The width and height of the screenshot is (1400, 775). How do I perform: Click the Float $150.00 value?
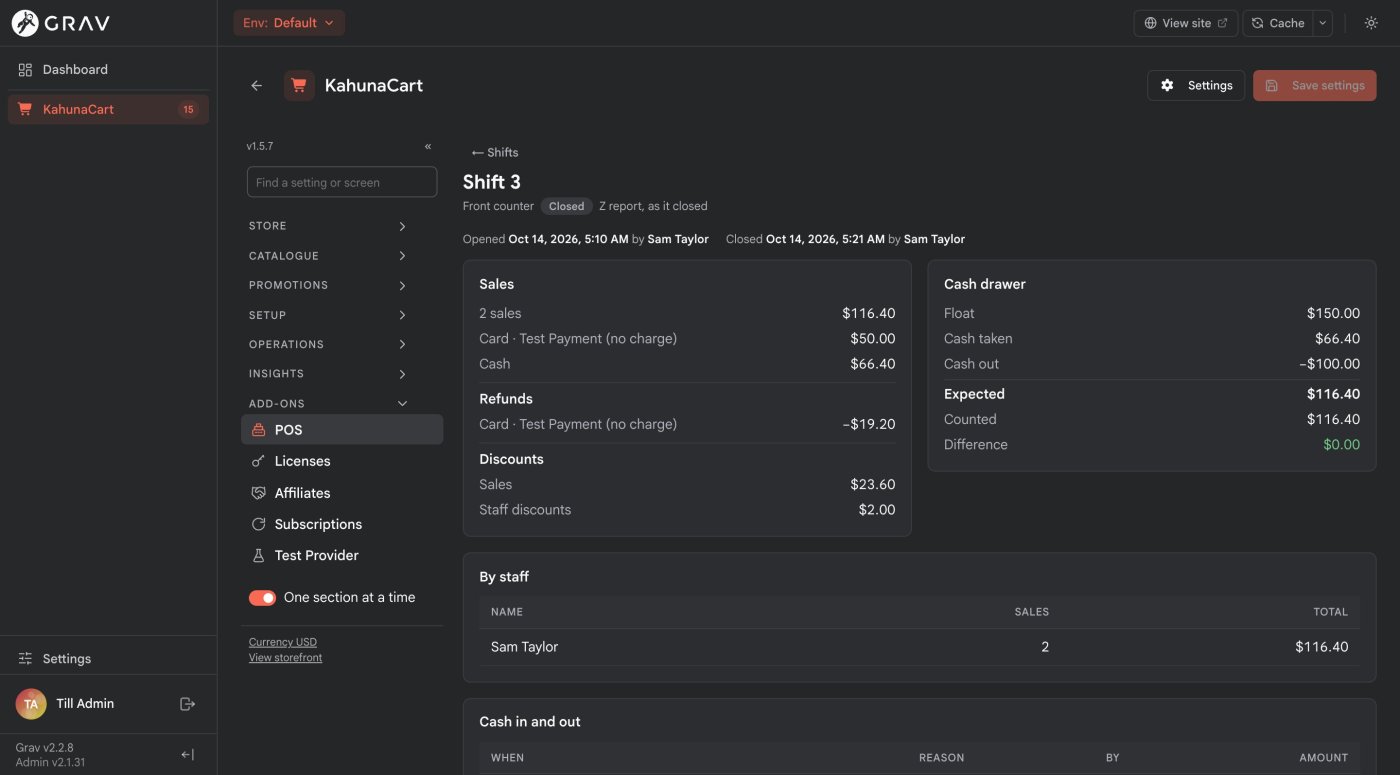1333,313
